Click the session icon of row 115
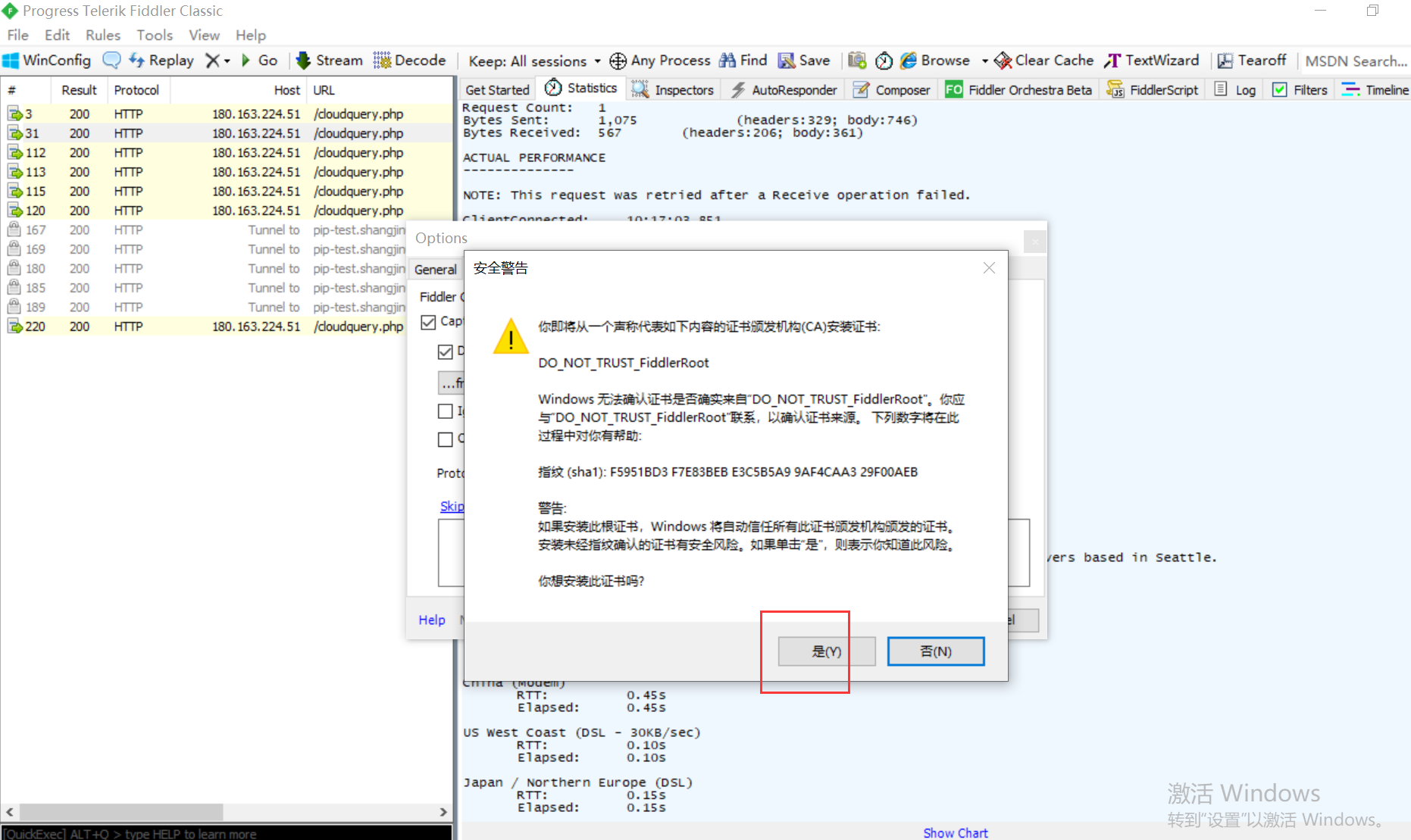The image size is (1411, 840). (x=15, y=192)
